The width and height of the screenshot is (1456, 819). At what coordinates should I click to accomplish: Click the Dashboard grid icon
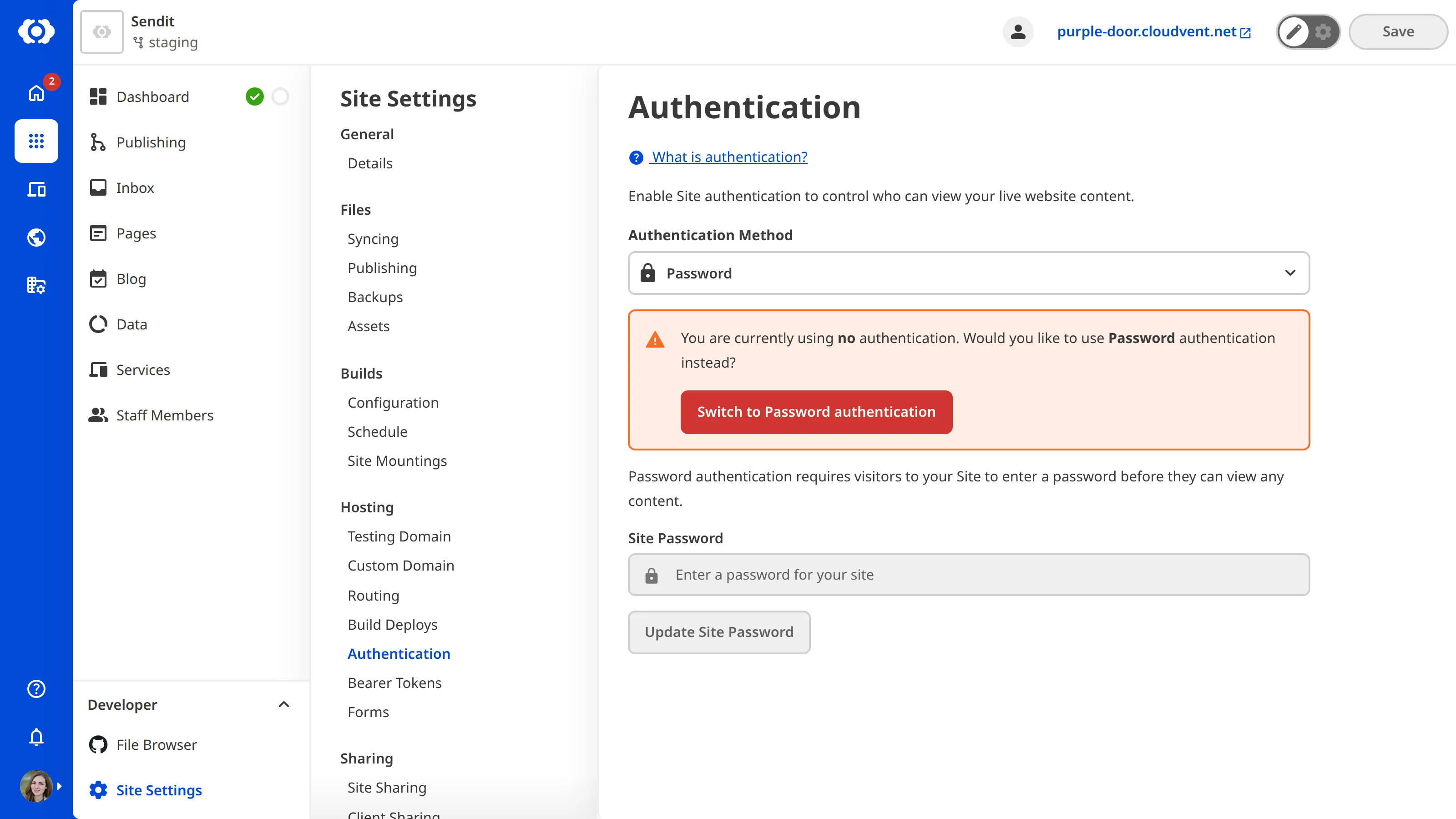tap(98, 96)
